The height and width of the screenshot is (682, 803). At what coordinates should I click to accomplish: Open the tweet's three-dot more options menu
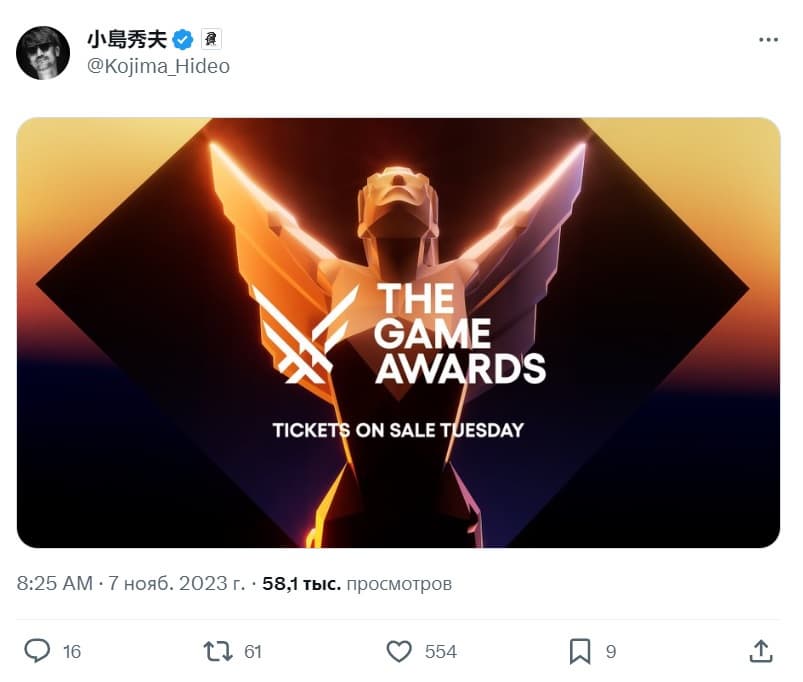pos(768,39)
